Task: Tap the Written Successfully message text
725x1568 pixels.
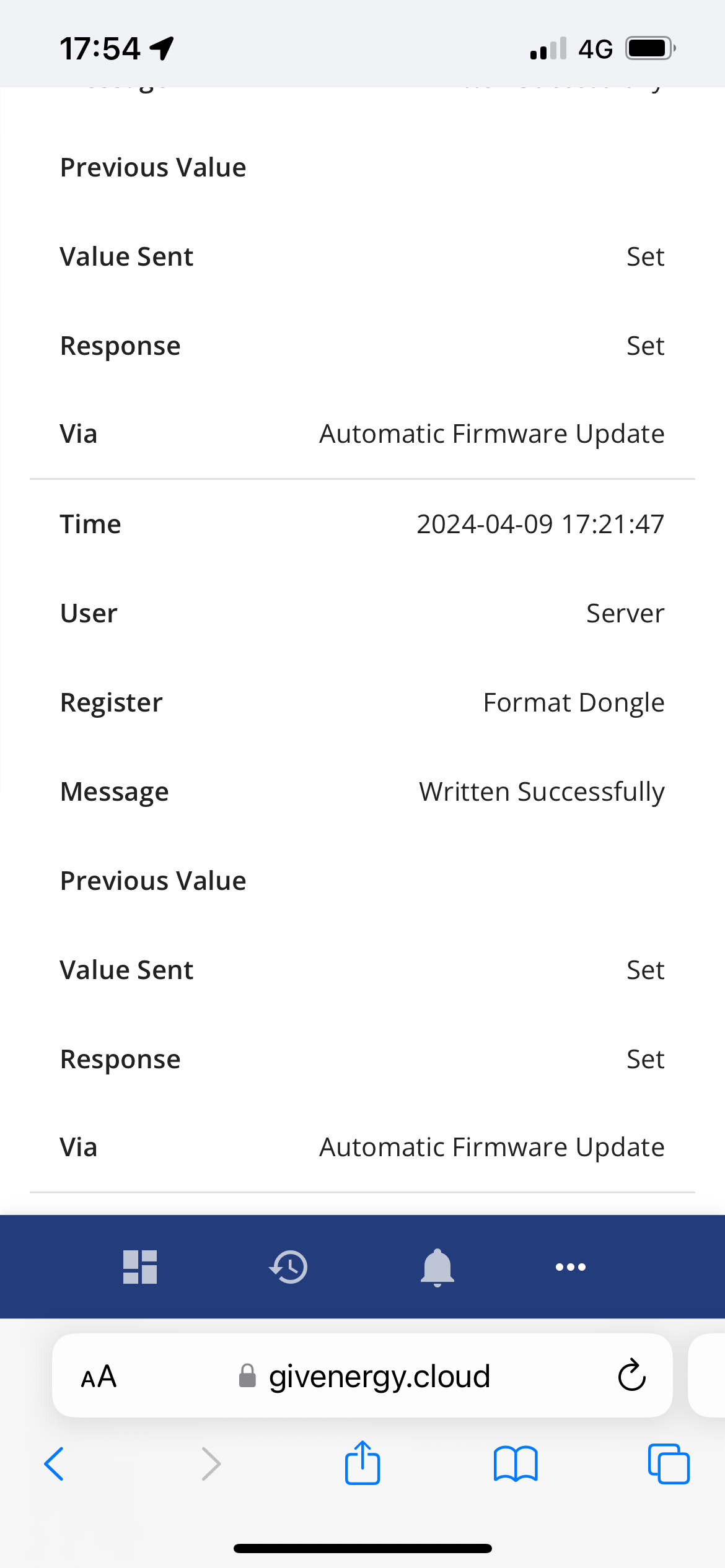Action: [542, 792]
